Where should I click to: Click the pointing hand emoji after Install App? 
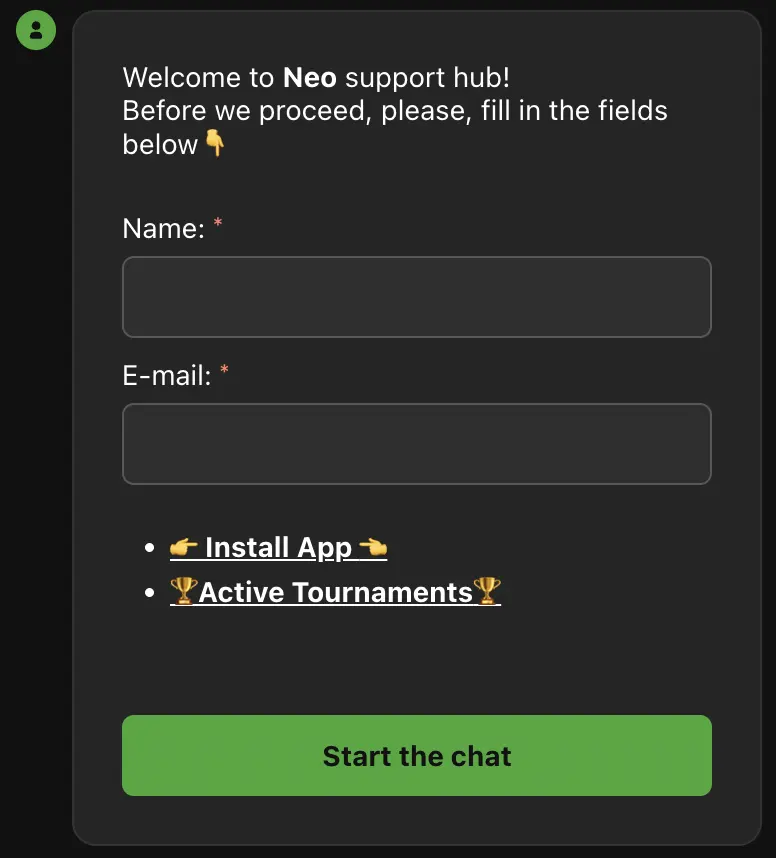tap(372, 548)
